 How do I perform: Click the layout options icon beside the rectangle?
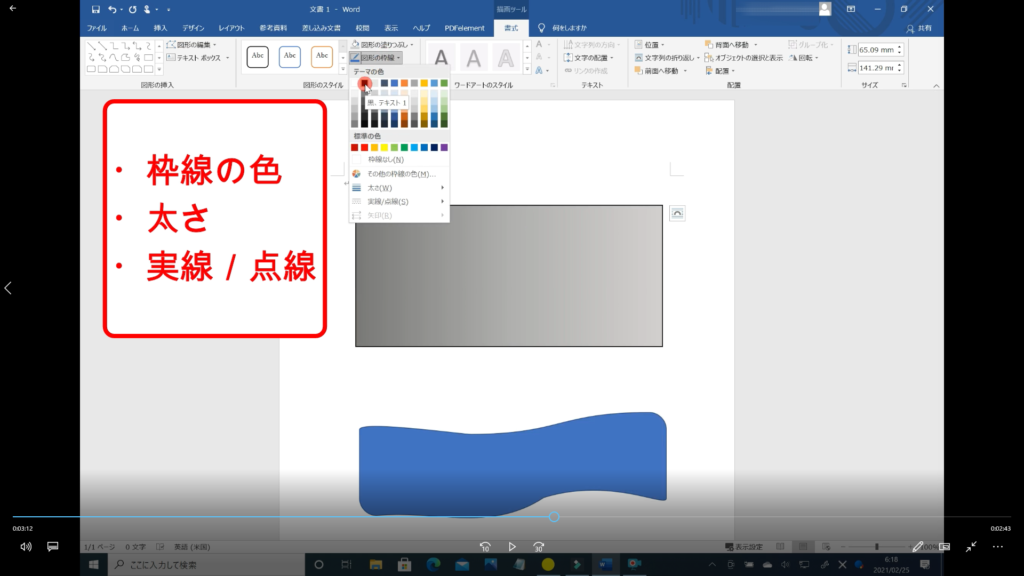[x=677, y=213]
